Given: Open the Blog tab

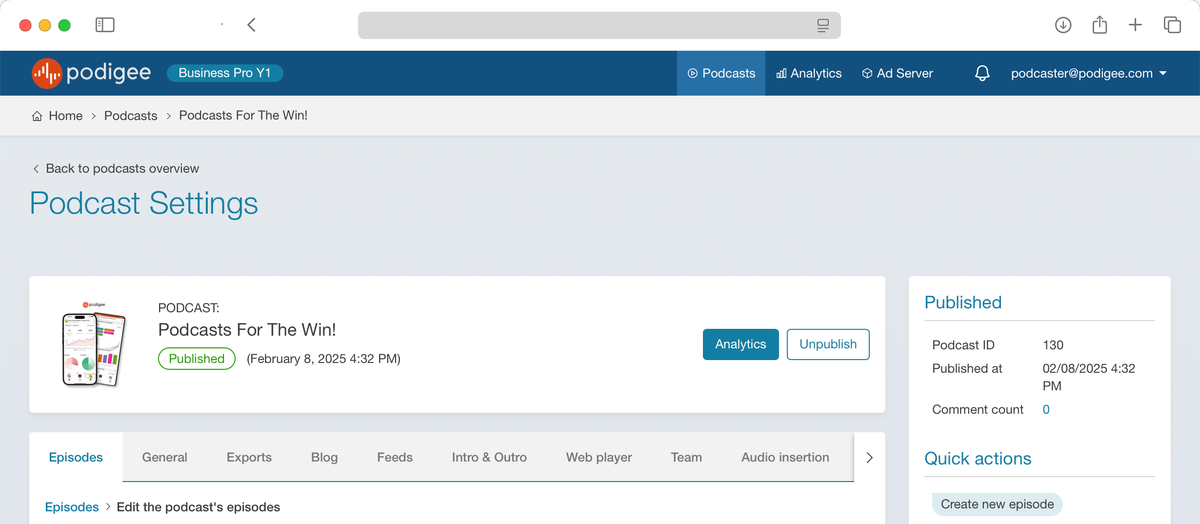Looking at the screenshot, I should coord(324,457).
